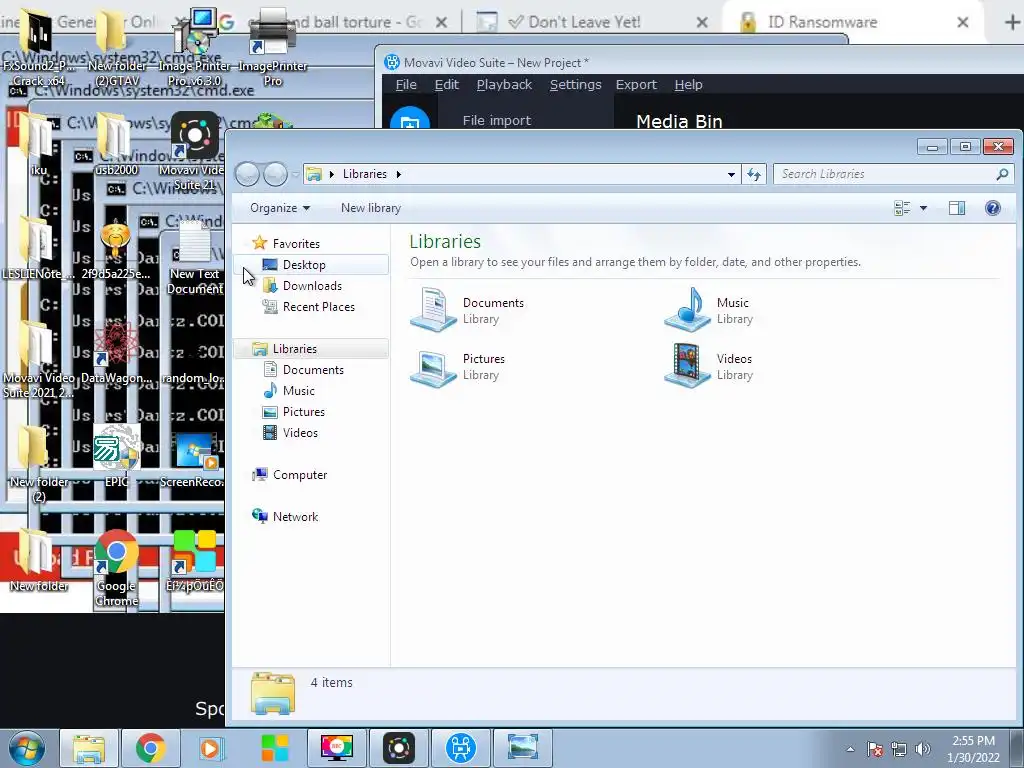Expand the arrow after Libraries in address bar
1024x768 pixels.
(398, 174)
